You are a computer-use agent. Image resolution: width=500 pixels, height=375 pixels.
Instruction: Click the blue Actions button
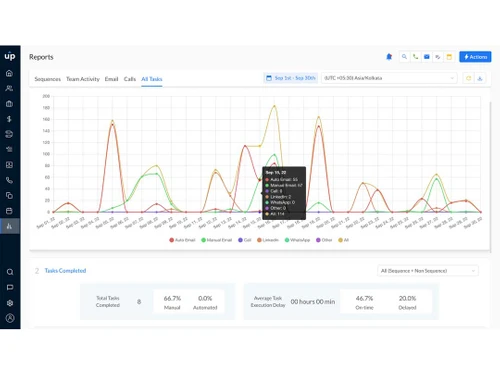(475, 57)
